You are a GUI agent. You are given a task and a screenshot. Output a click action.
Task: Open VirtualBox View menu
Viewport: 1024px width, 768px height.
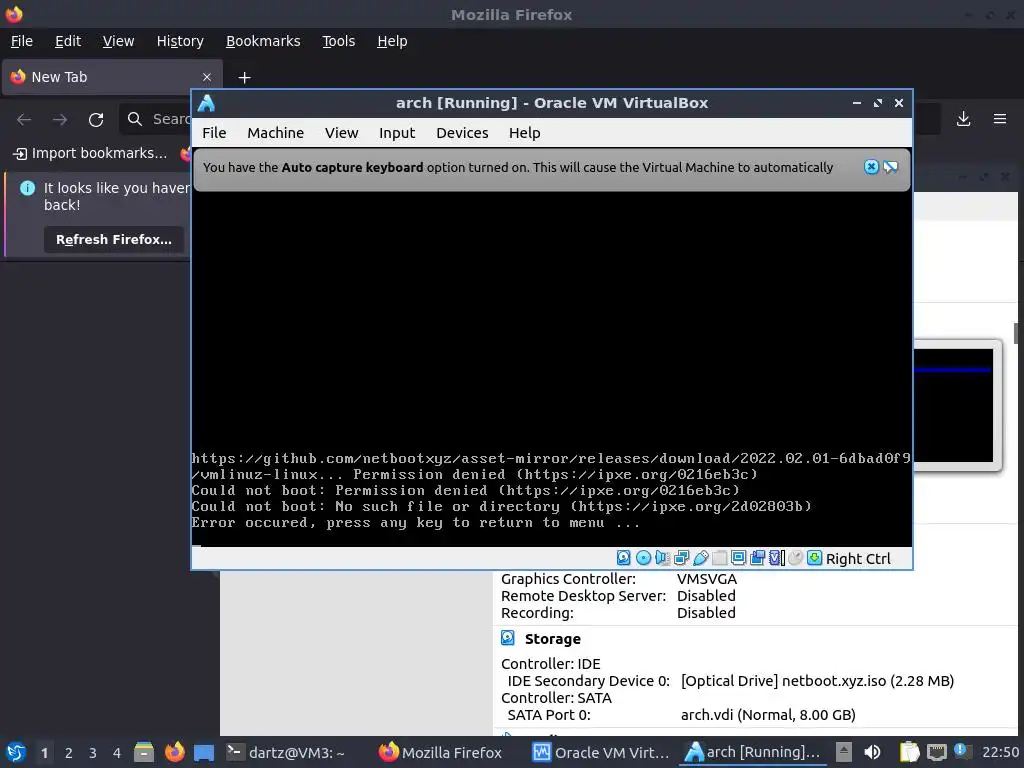pyautogui.click(x=342, y=133)
